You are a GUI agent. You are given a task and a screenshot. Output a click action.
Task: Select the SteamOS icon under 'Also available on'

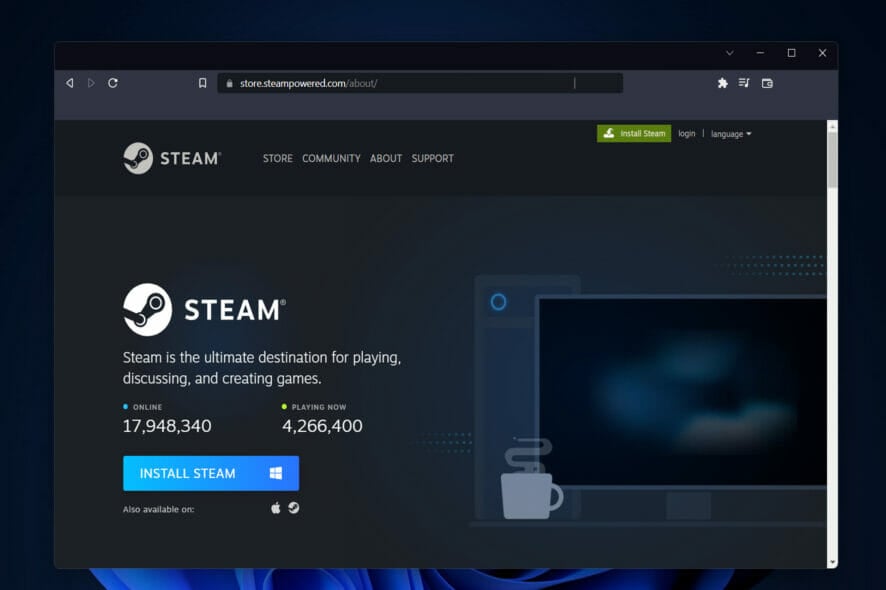(293, 508)
